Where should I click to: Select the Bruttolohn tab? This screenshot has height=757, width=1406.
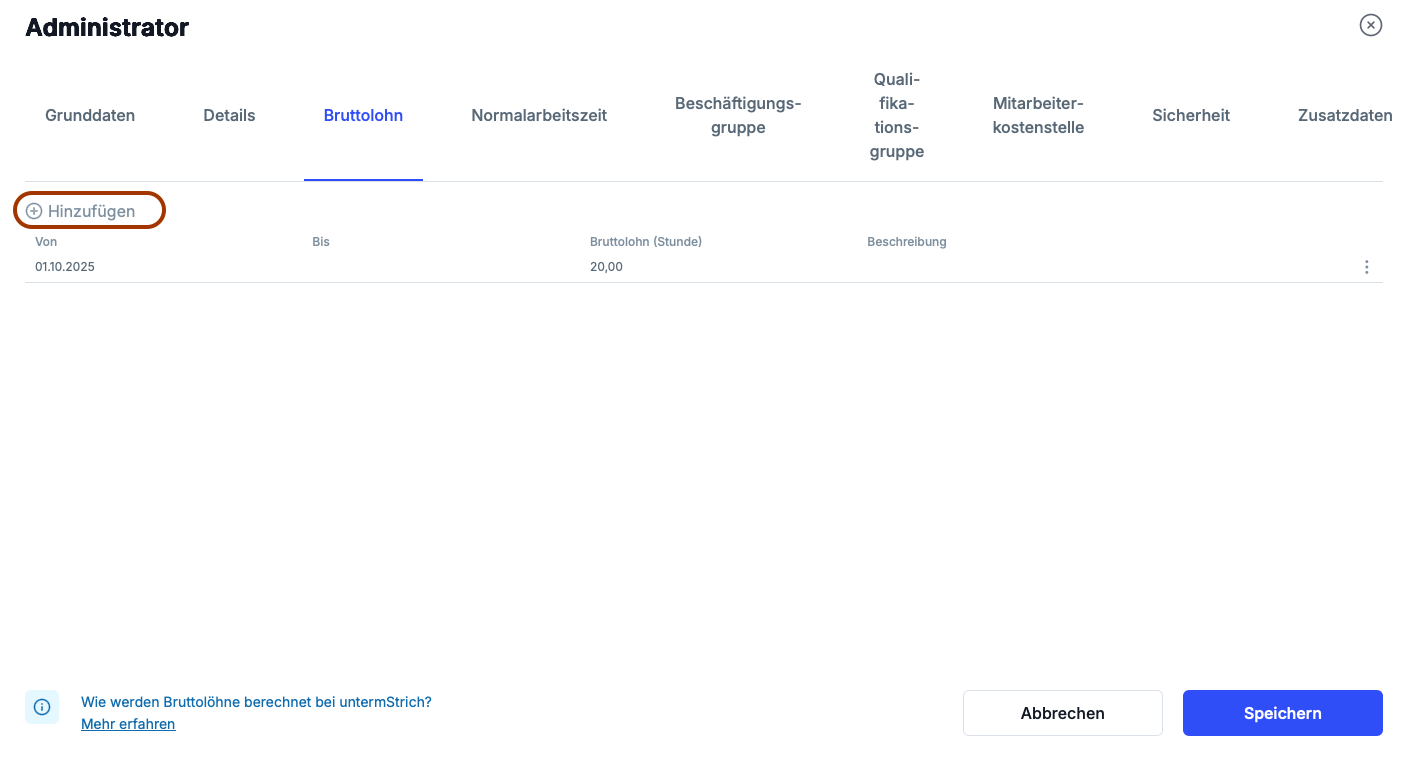363,115
